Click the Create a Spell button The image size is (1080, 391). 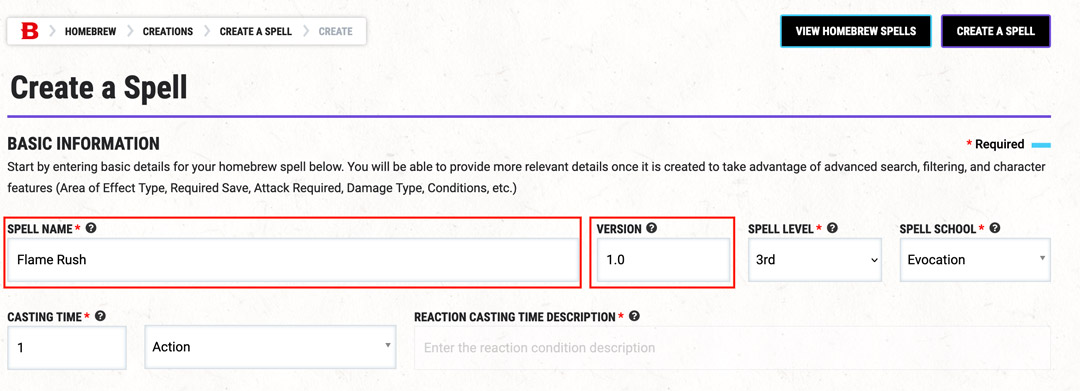(x=995, y=31)
